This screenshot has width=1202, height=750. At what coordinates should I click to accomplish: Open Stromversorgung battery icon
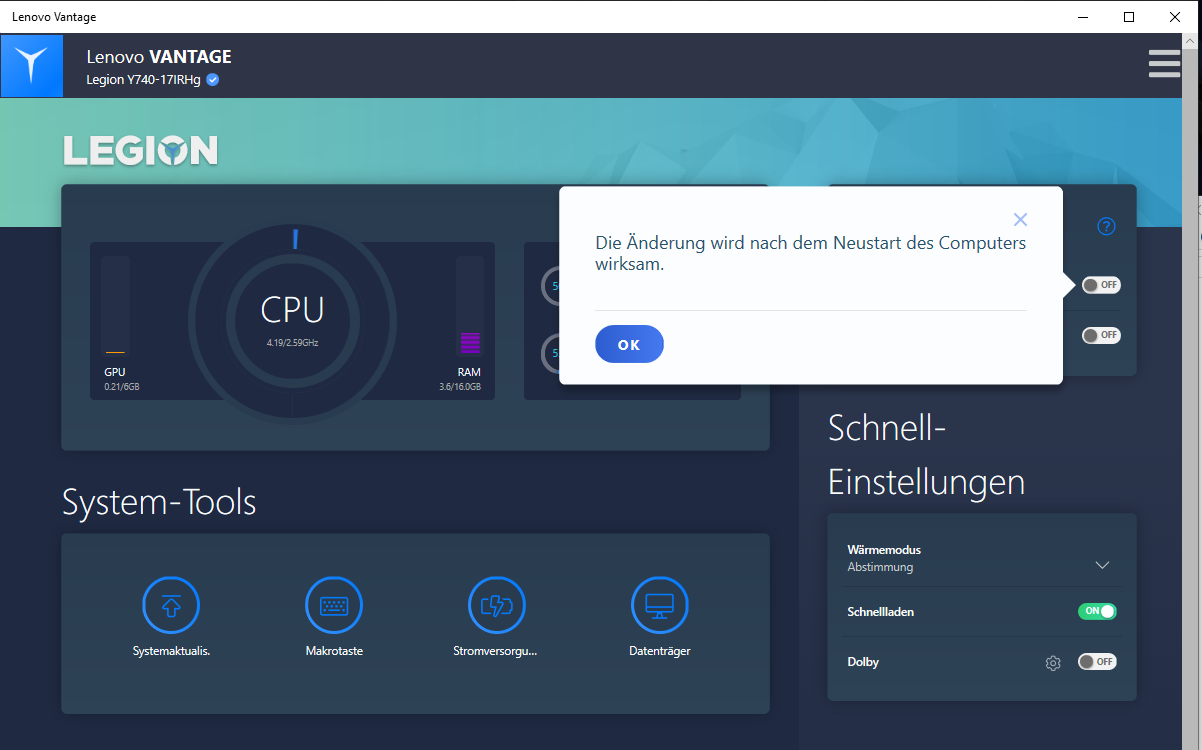pos(497,605)
